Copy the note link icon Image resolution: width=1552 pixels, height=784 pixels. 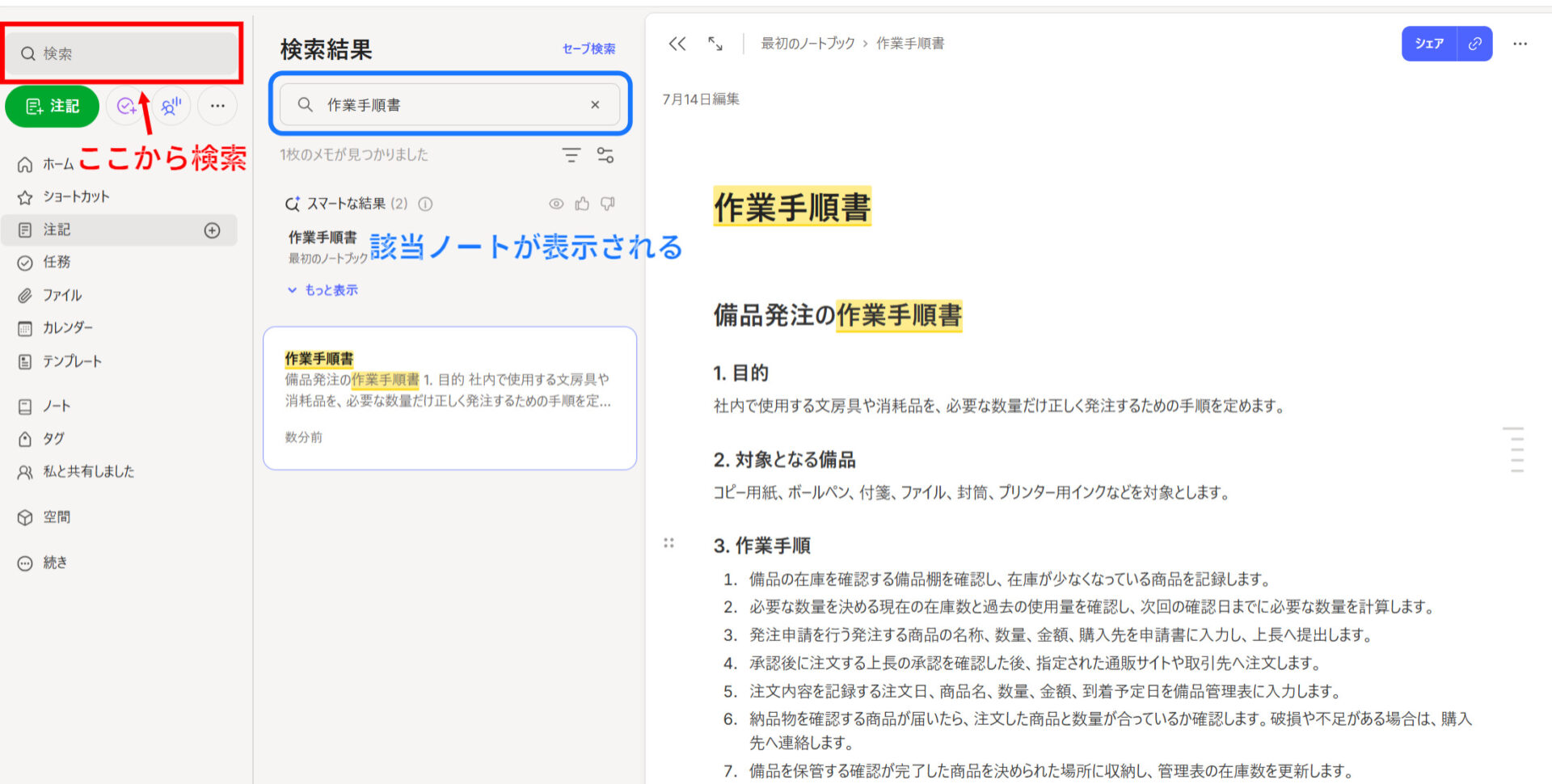tap(1475, 44)
